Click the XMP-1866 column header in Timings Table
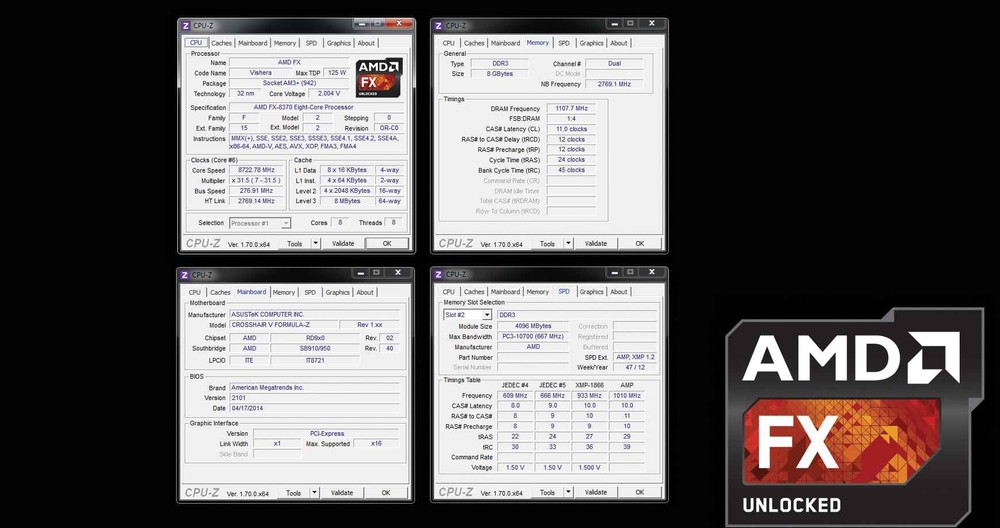This screenshot has height=528, width=1000. 589,385
